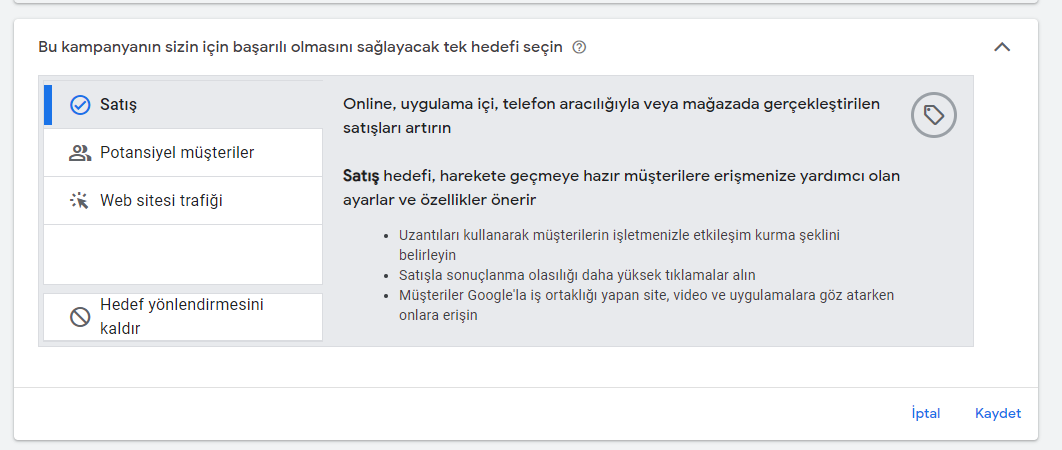Click the people icon for Potansiyel müşteriler
The height and width of the screenshot is (450, 1062).
[80, 153]
